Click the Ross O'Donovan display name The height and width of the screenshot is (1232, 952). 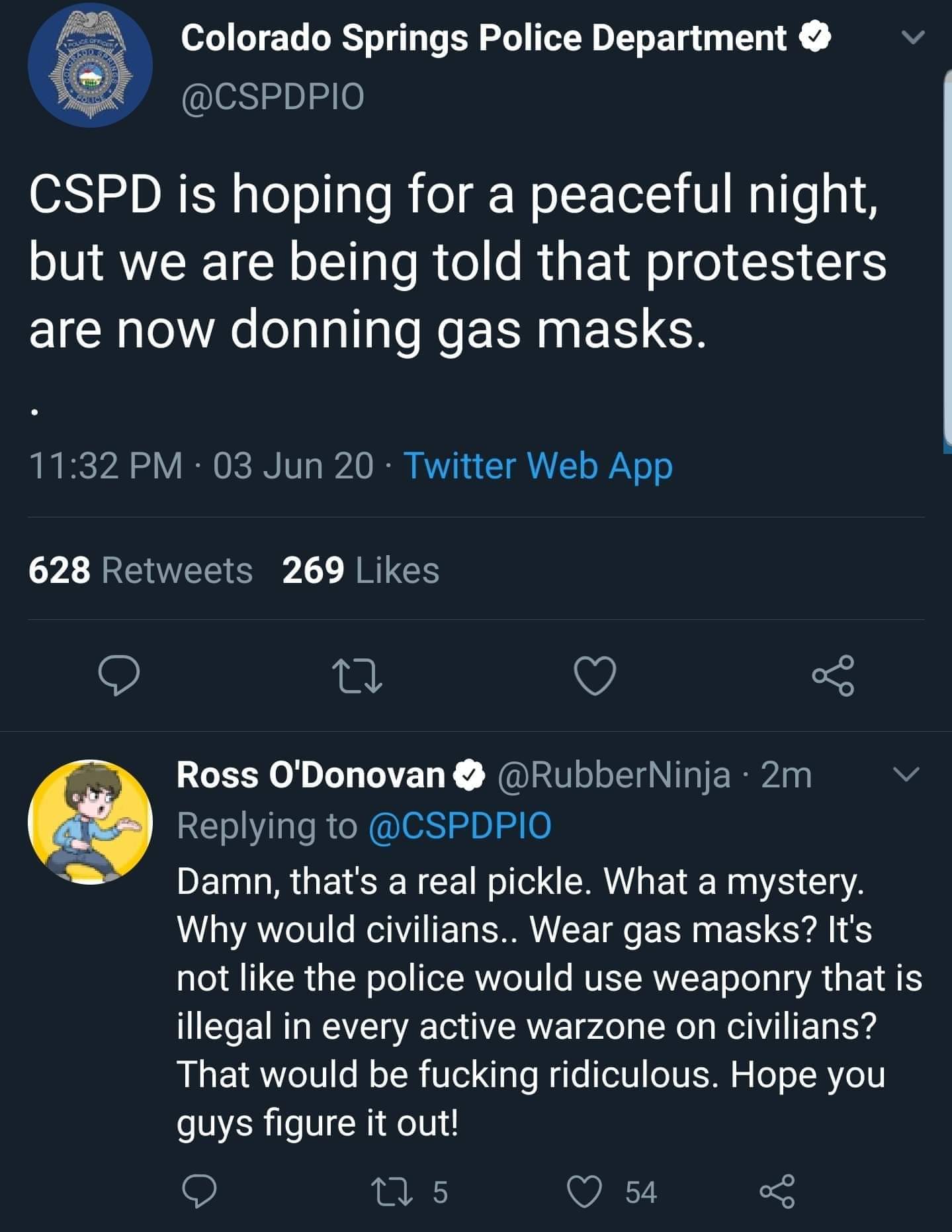[311, 775]
